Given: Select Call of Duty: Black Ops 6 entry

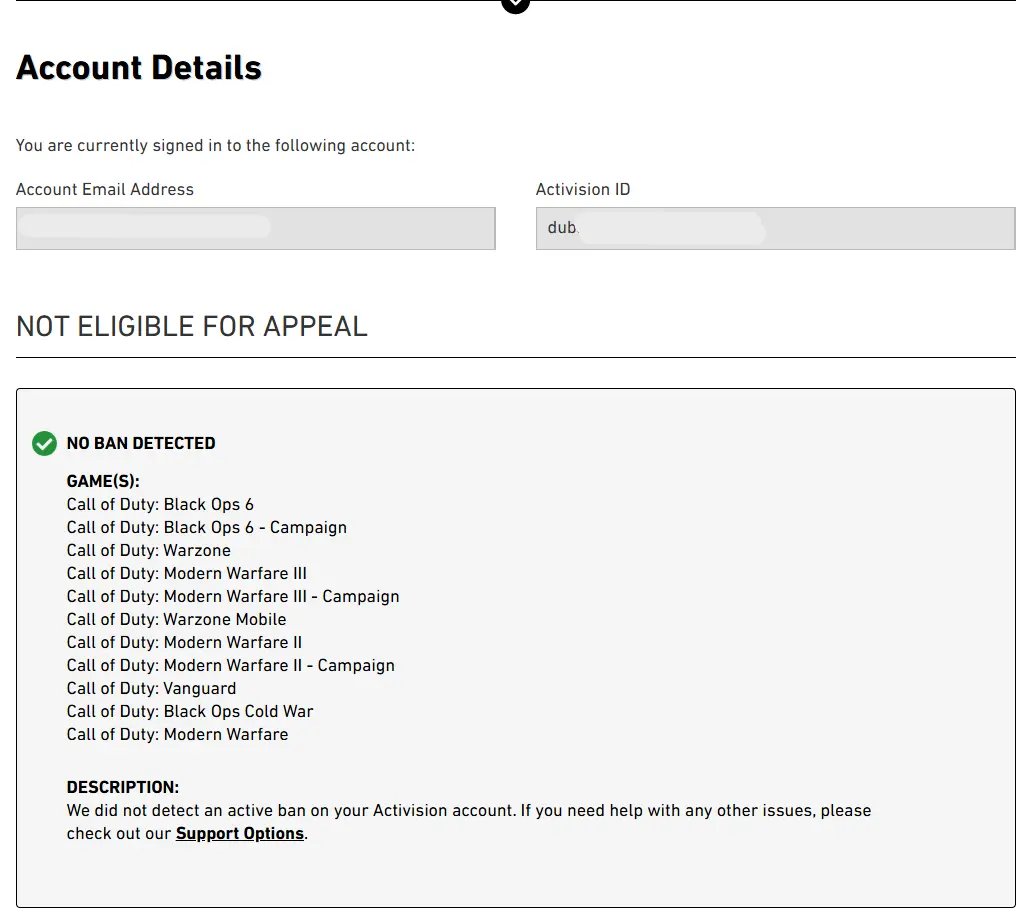Looking at the screenshot, I should pyautogui.click(x=160, y=504).
